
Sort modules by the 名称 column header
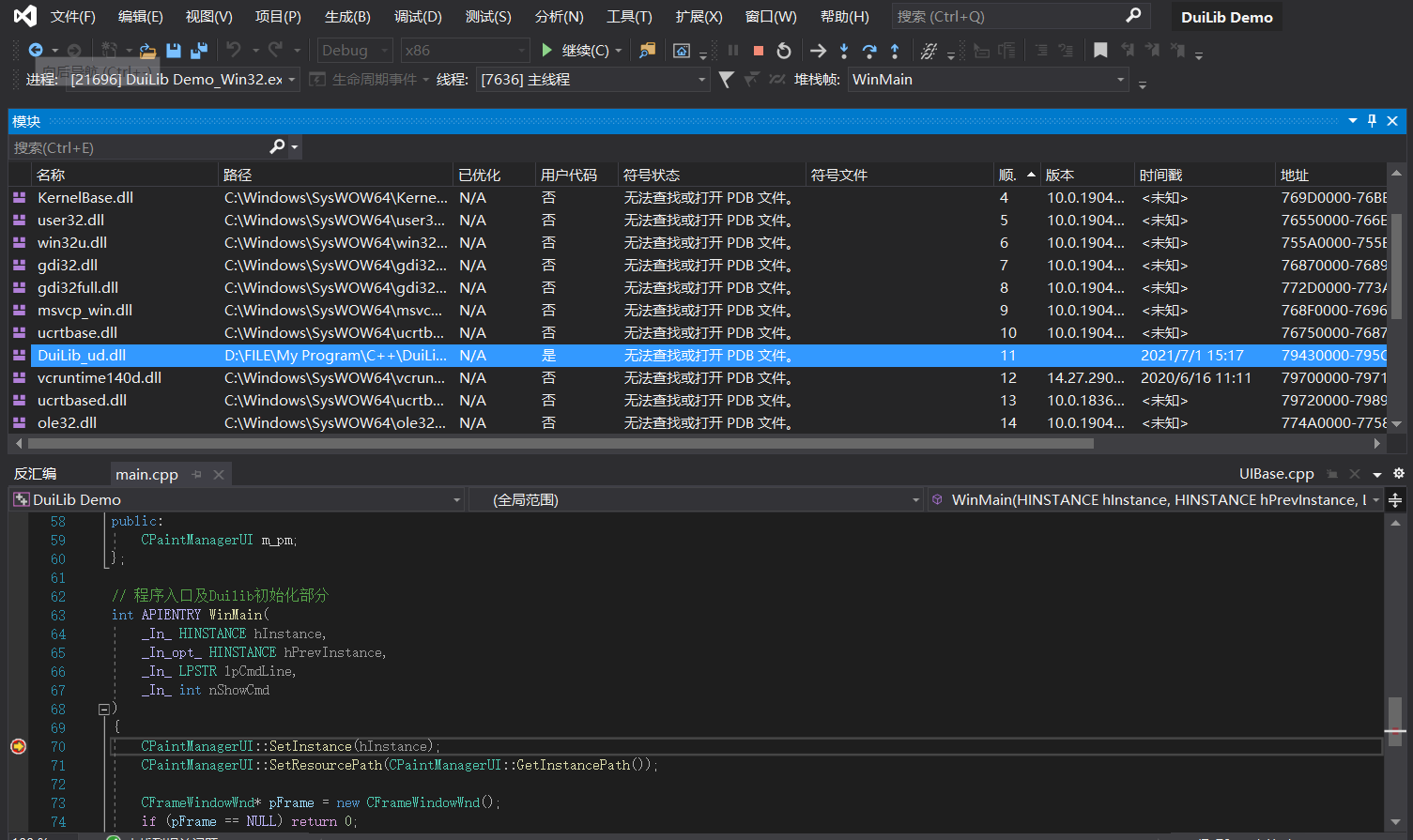[x=51, y=176]
